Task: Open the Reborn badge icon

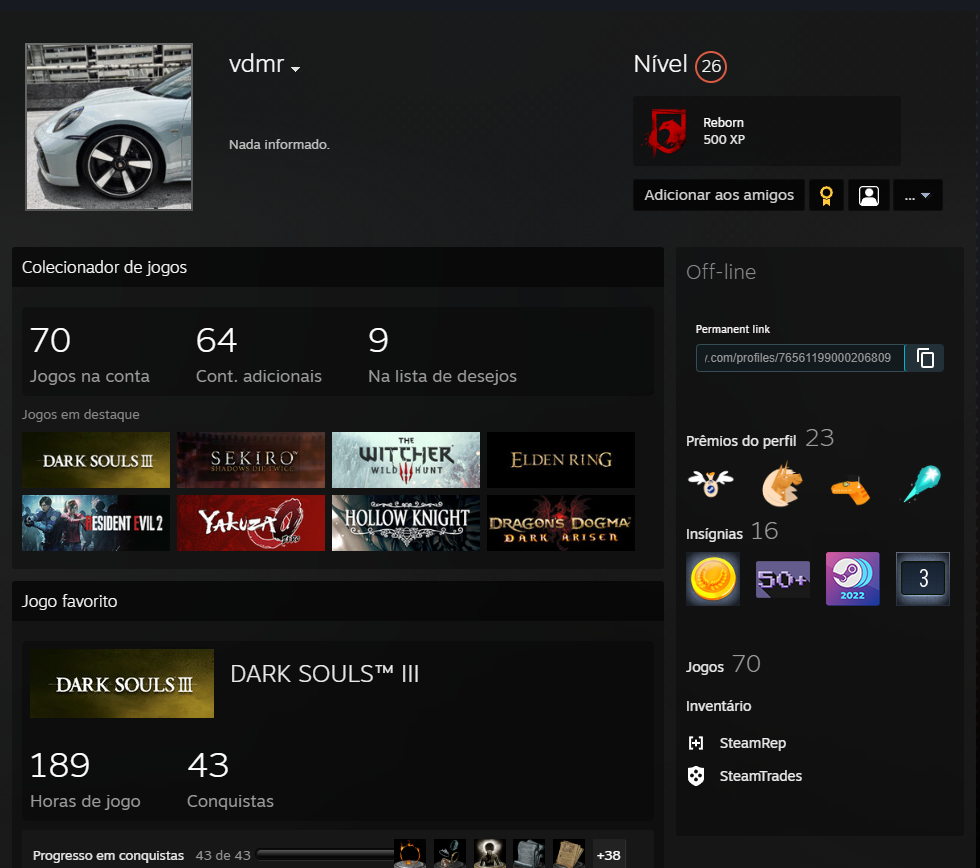Action: click(x=666, y=131)
